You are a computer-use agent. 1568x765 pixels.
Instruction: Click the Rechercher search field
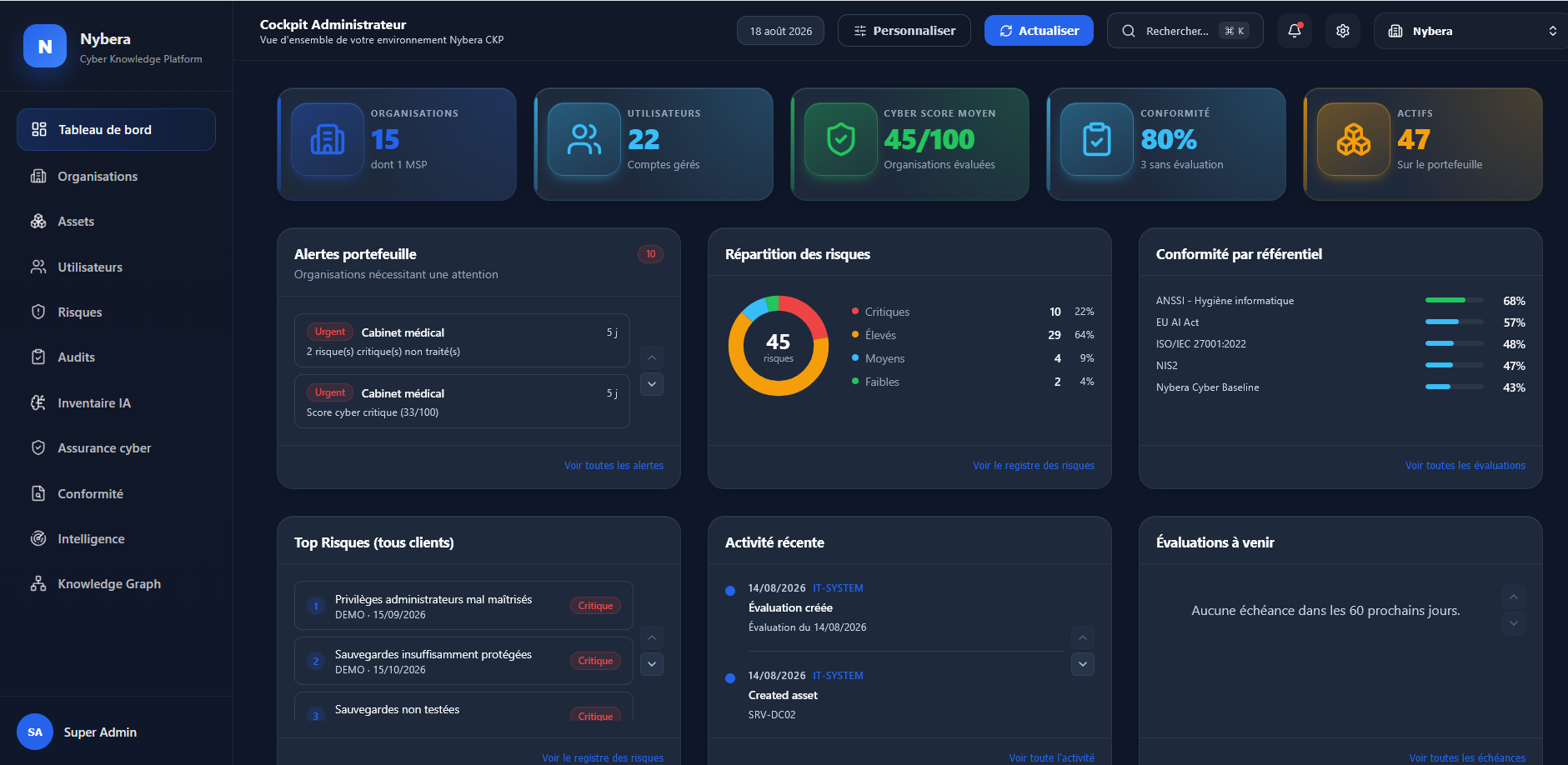click(x=1185, y=31)
